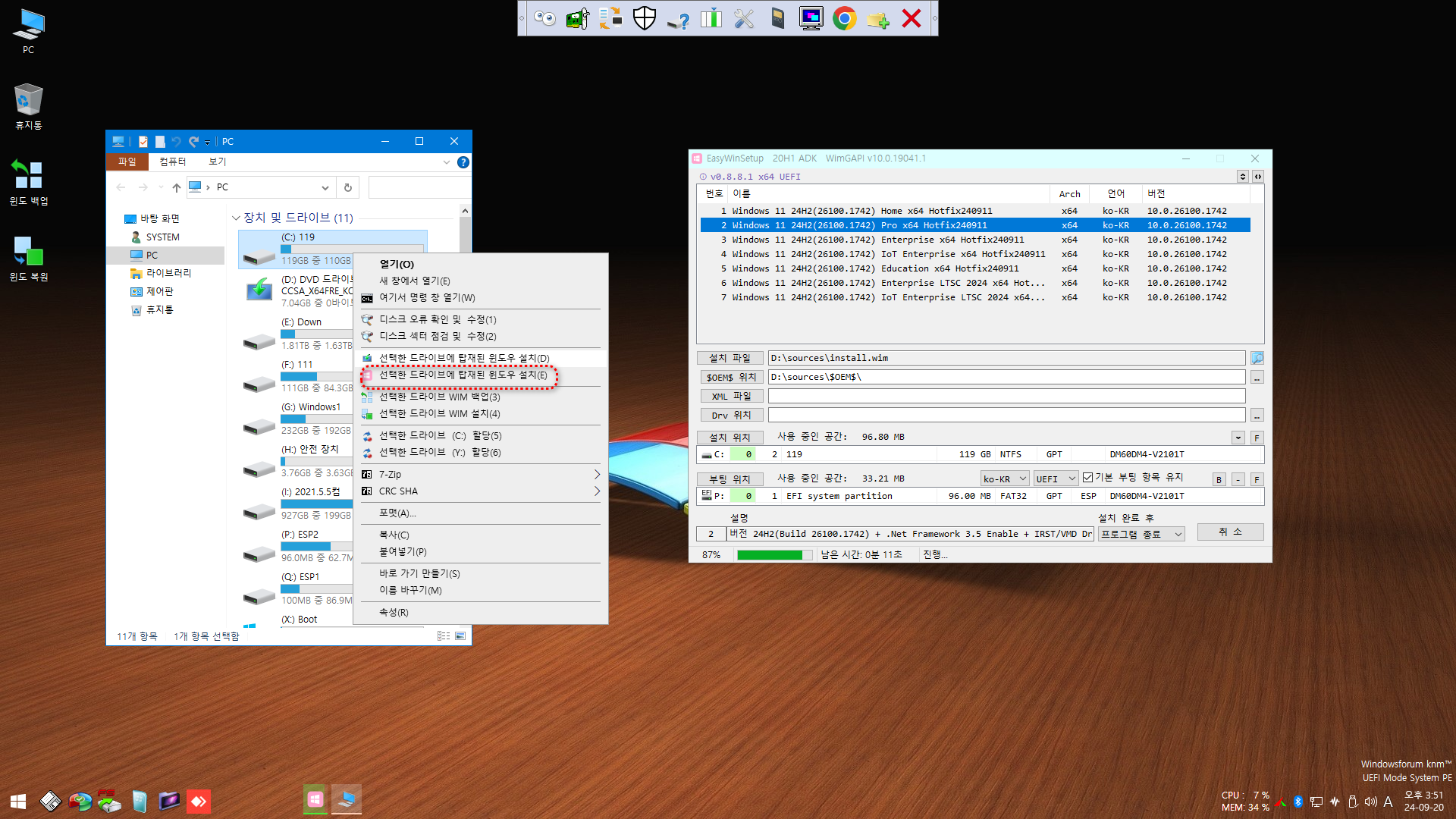This screenshot has height=819, width=1456.
Task: Expand the install location dropdown arrow button
Action: point(1238,438)
